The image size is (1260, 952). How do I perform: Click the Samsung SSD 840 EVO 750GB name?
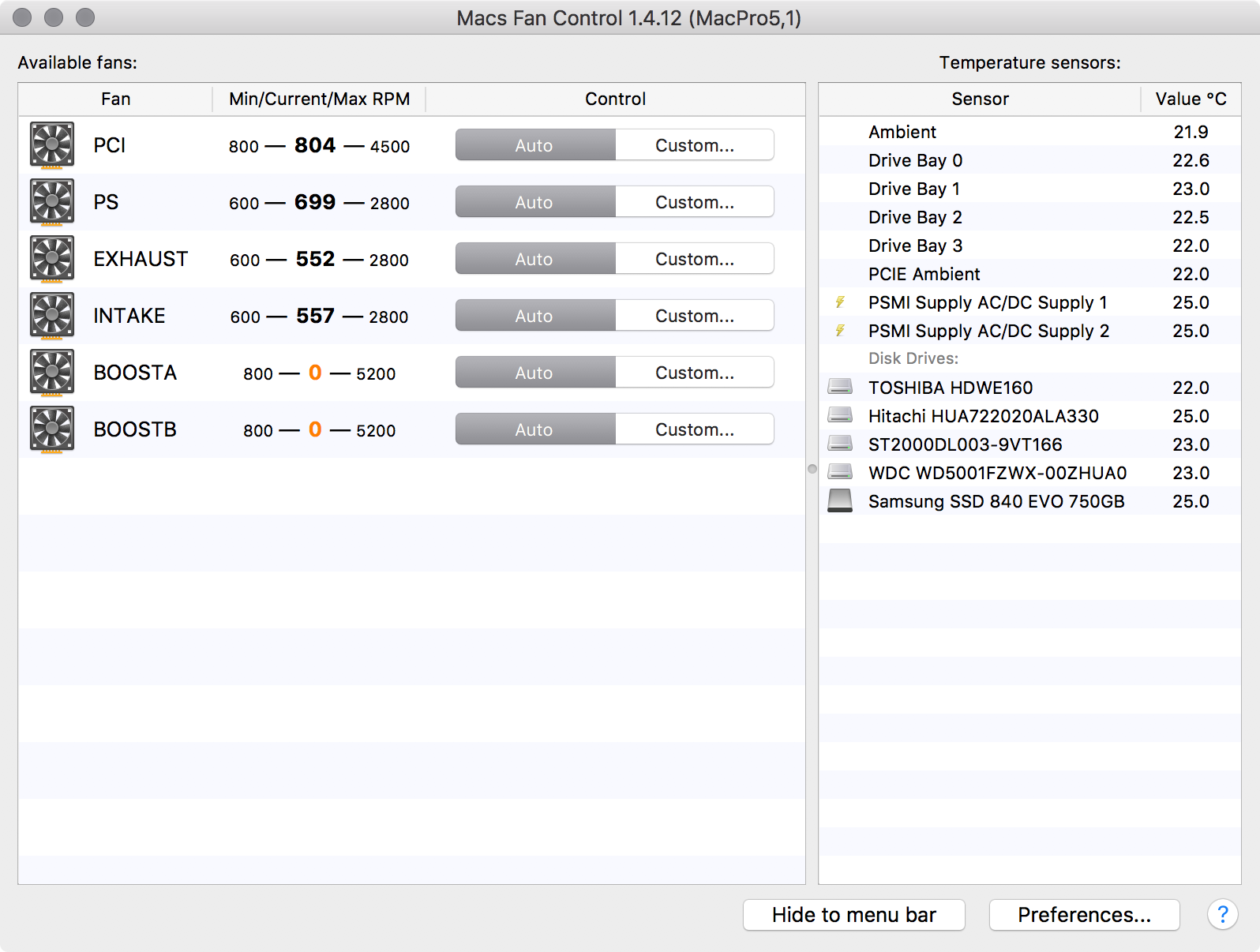click(996, 501)
